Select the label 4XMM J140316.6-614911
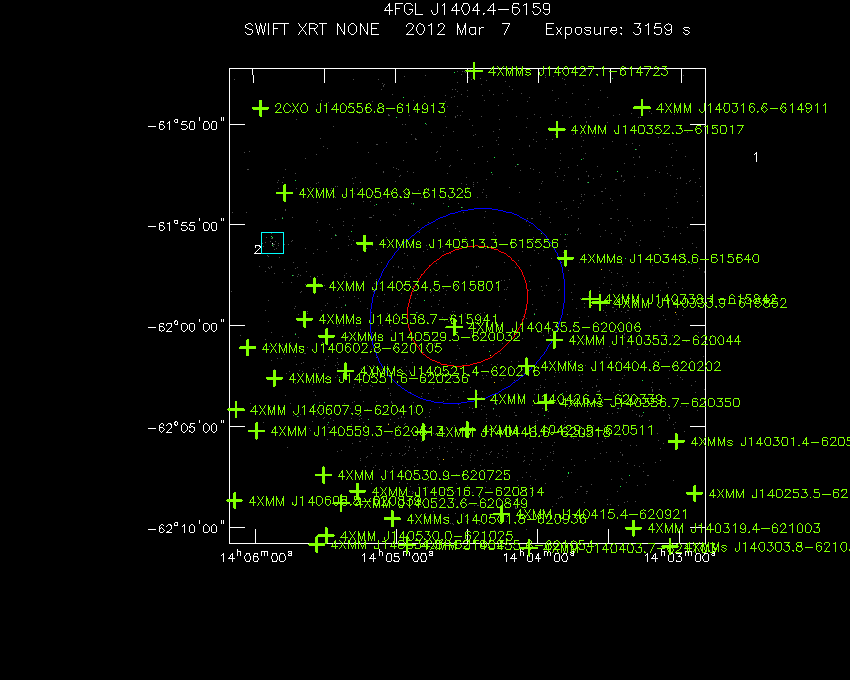 742,108
